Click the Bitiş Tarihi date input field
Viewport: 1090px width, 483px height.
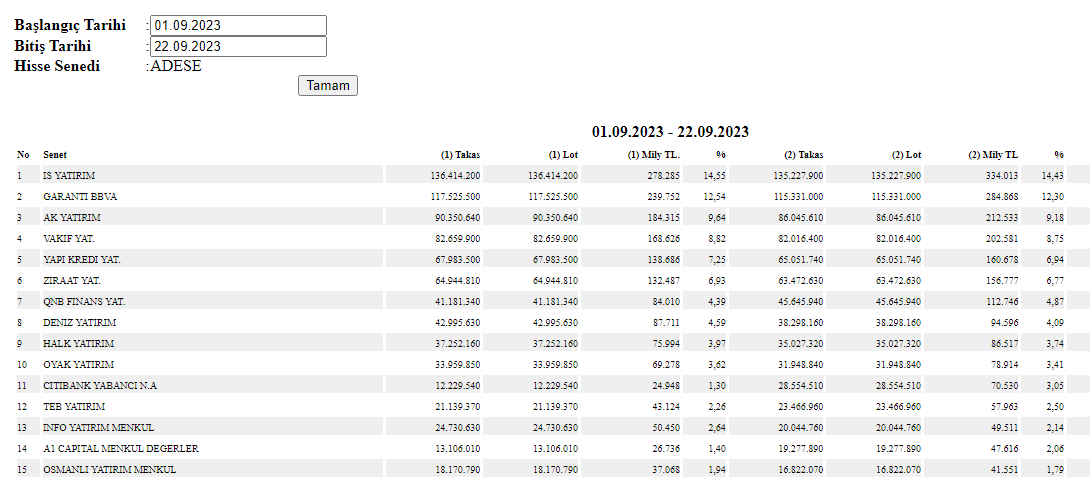click(238, 47)
